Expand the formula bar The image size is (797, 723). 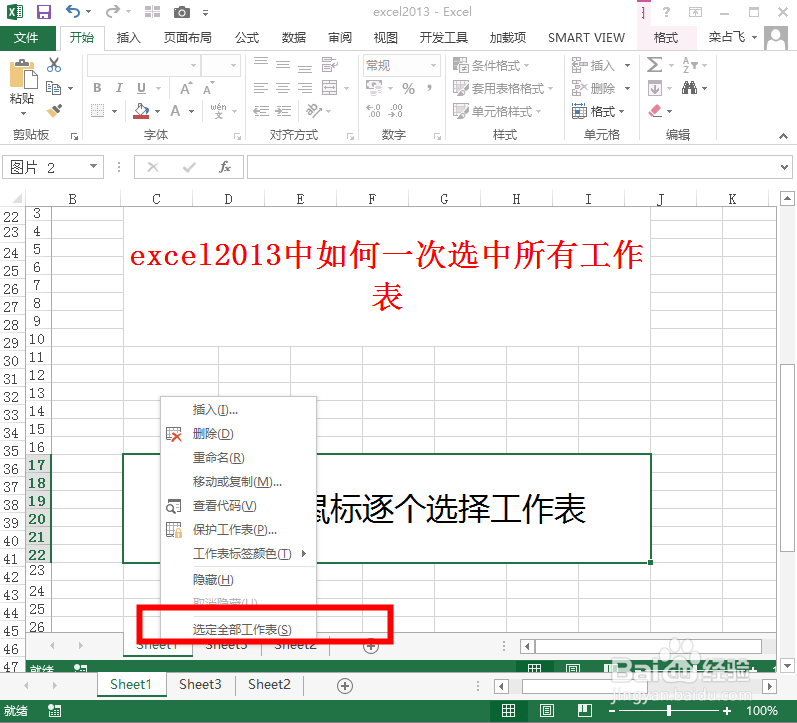(x=784, y=167)
